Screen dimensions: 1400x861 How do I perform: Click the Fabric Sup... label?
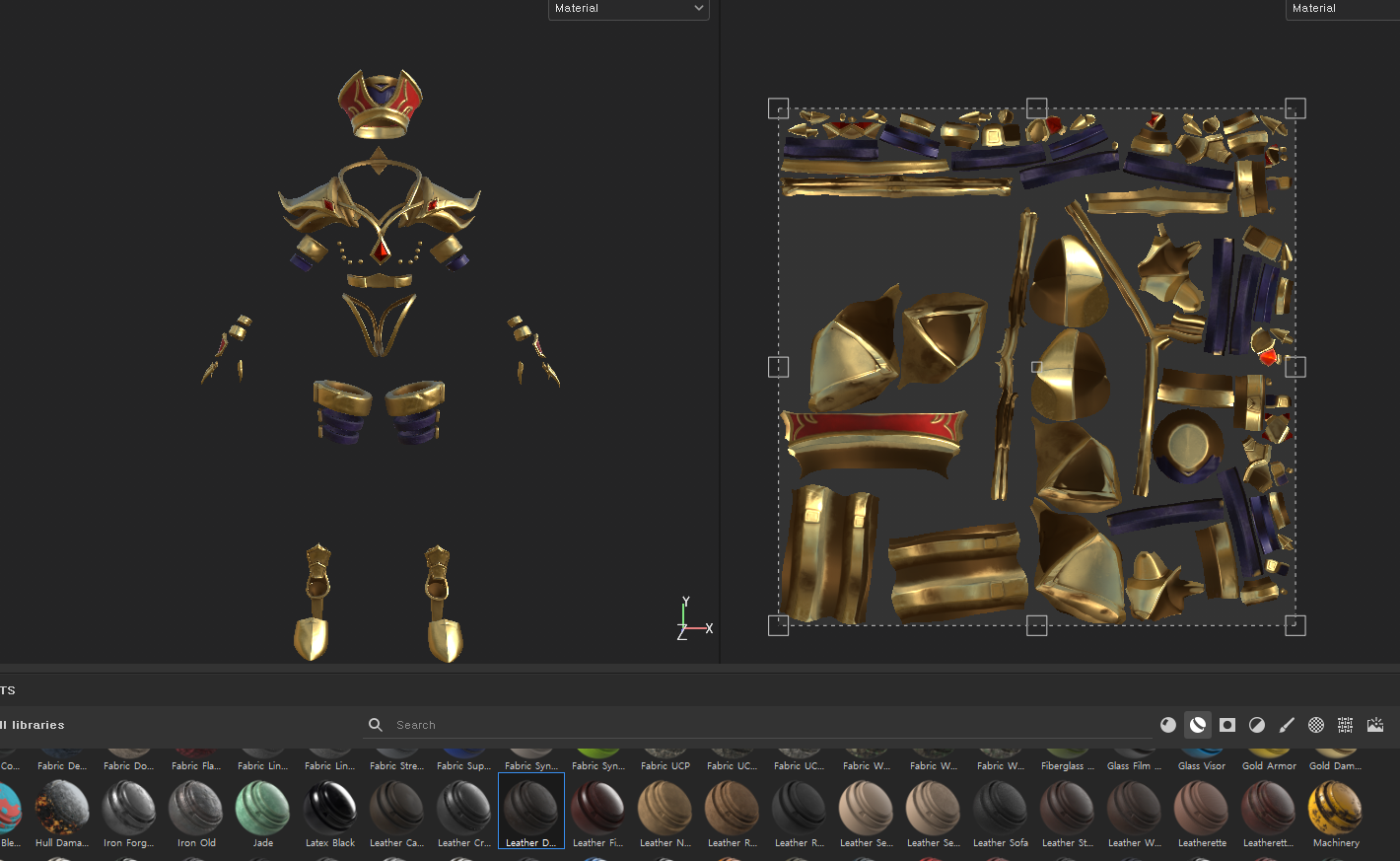click(x=464, y=766)
